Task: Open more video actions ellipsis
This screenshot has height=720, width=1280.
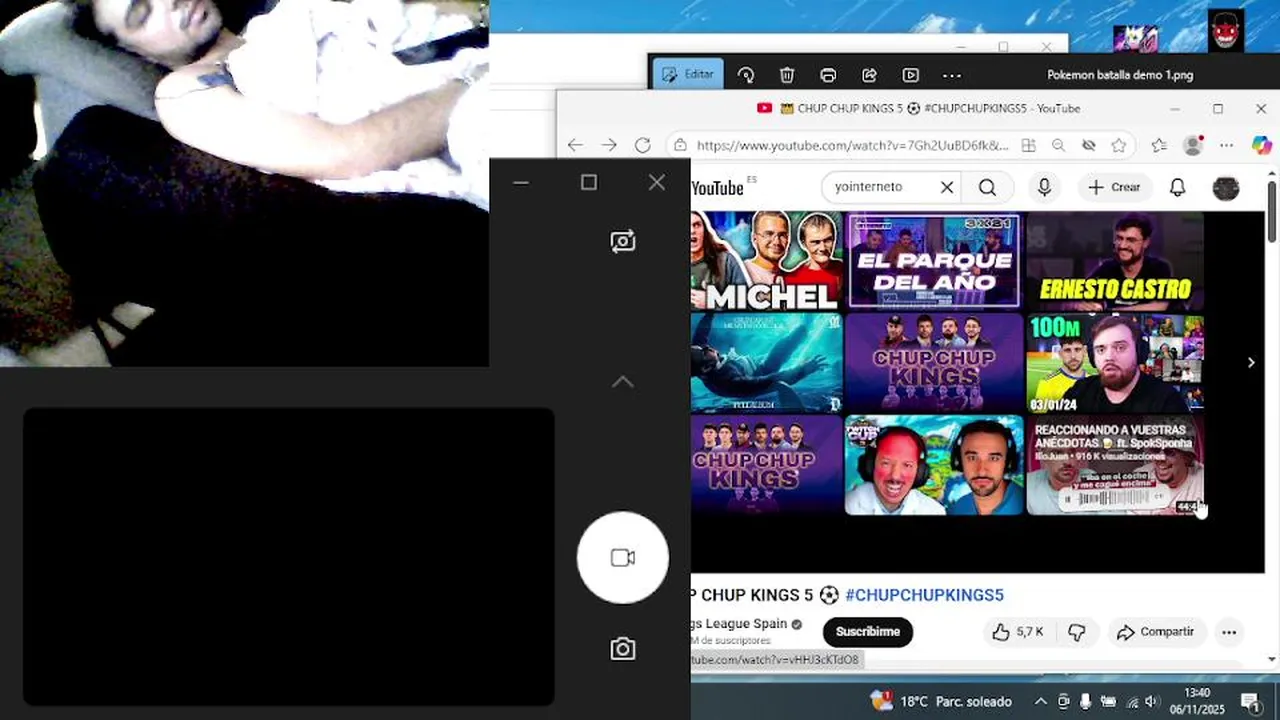Action: (x=1229, y=632)
